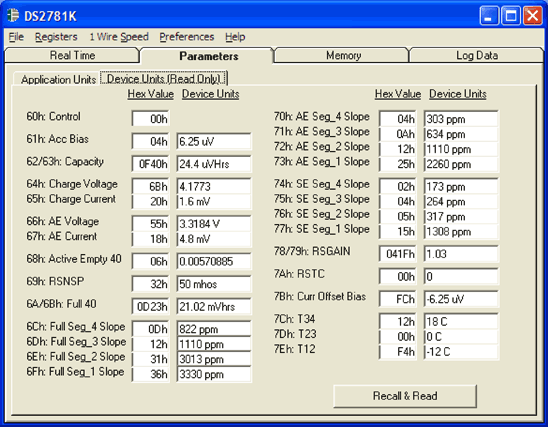This screenshot has width=548, height=427.
Task: Click the Recall & Read button
Action: click(405, 396)
